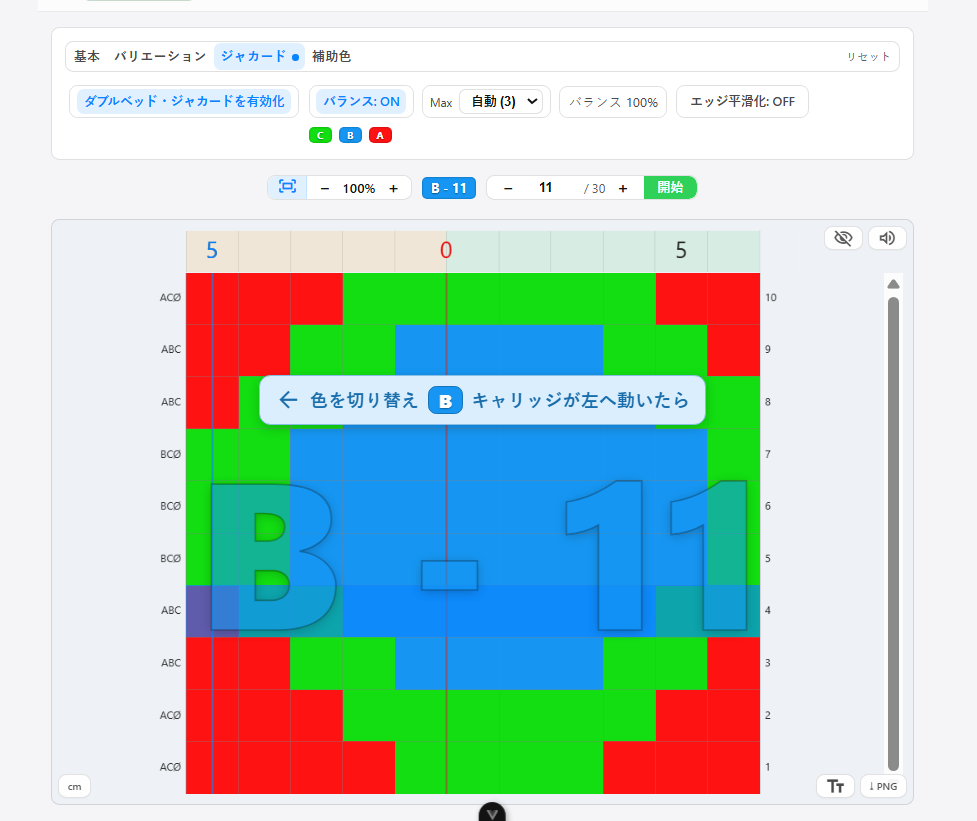The image size is (977, 821).
Task: Click the zoom out minus button
Action: coord(325,188)
